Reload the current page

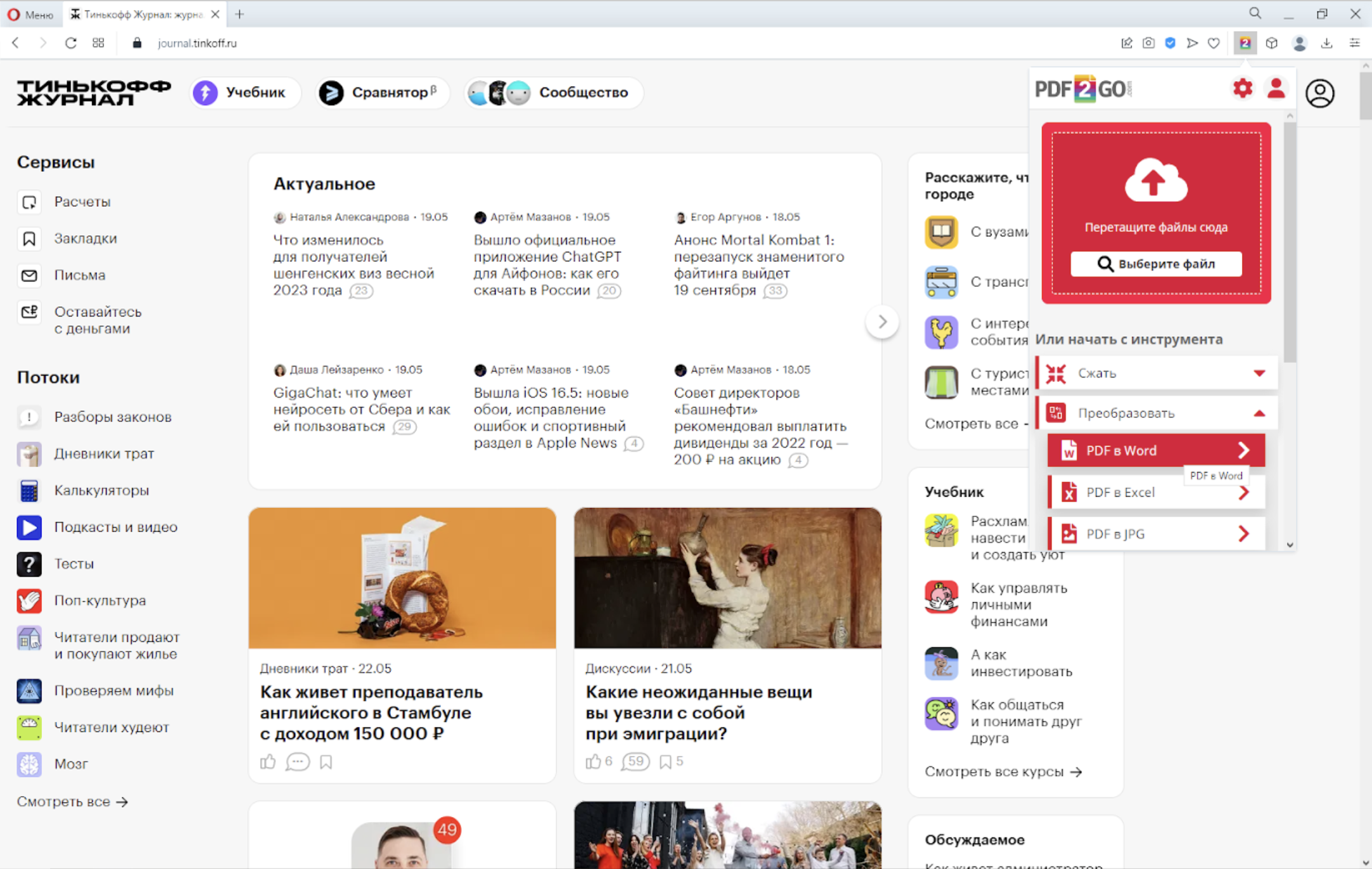70,43
